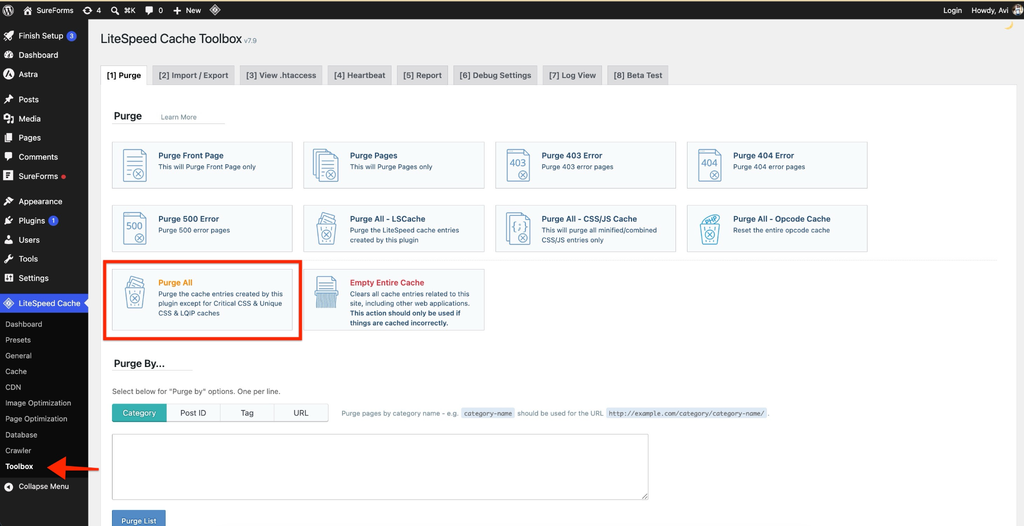Click the Pages icon in sidebar
The width and height of the screenshot is (1024, 526).
[8, 138]
